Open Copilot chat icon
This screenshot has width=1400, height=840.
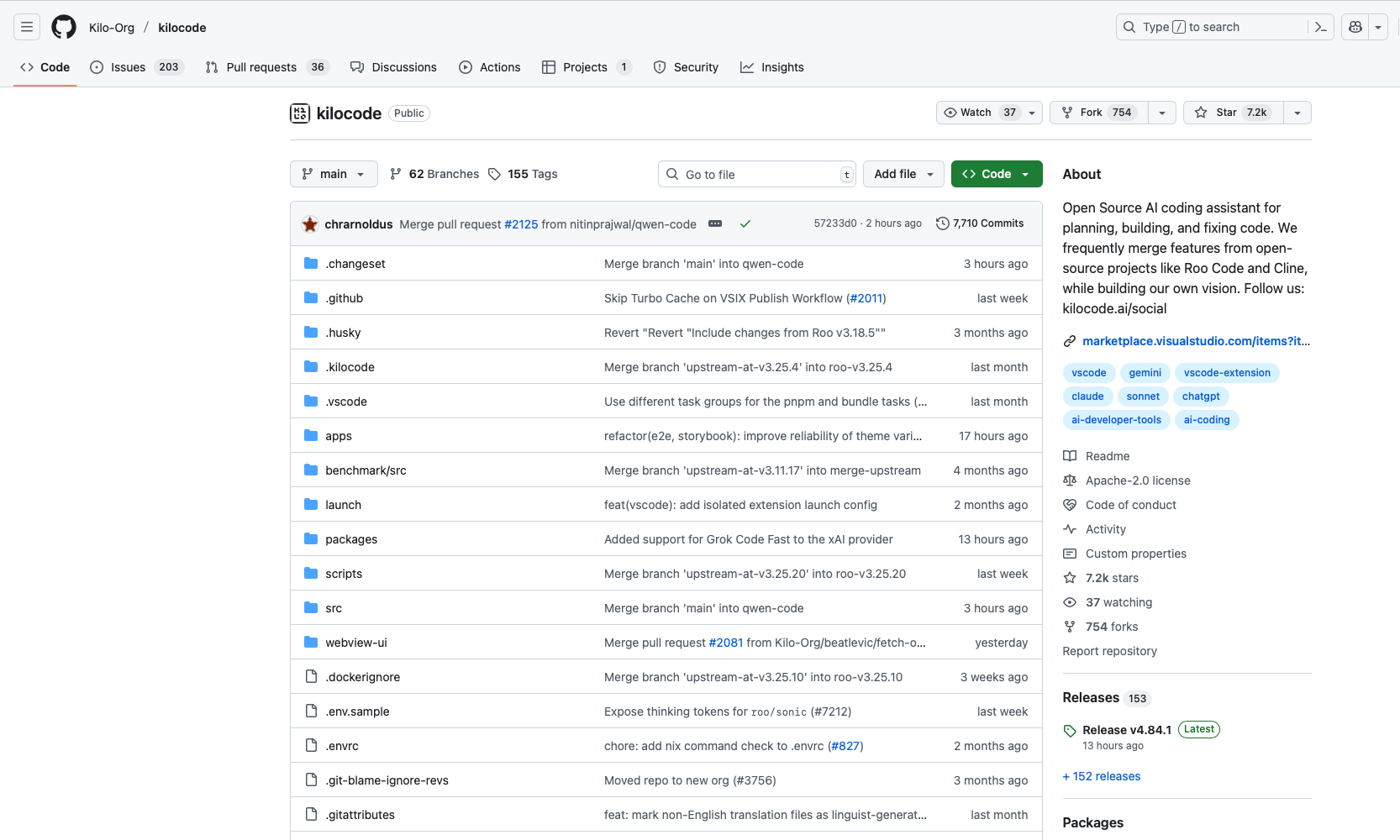click(x=1355, y=27)
